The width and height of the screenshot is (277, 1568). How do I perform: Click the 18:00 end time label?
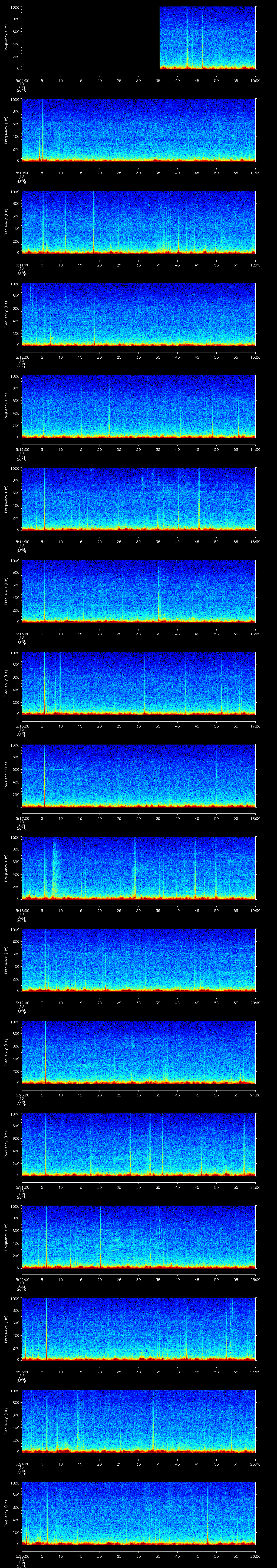256,818
